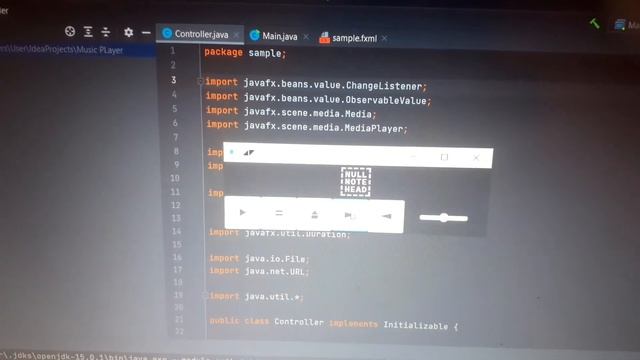Click the Play button in music player
The image size is (640, 360).
click(242, 212)
